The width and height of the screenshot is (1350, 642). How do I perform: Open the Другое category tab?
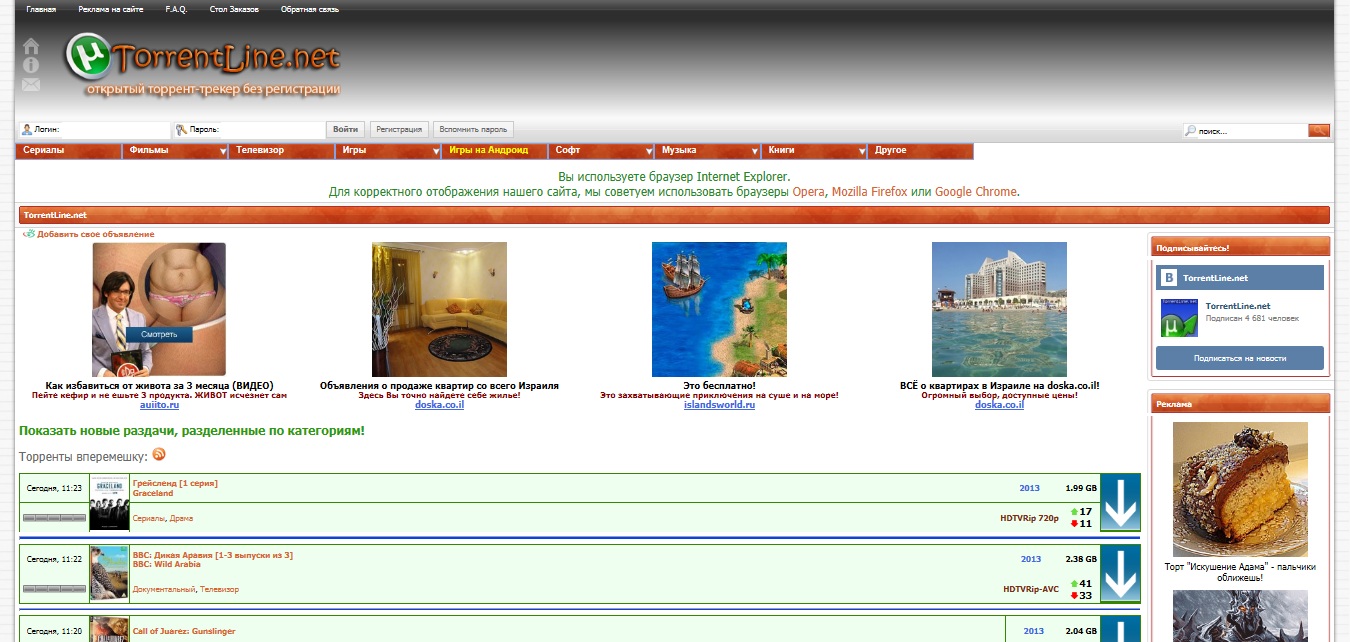(x=920, y=151)
